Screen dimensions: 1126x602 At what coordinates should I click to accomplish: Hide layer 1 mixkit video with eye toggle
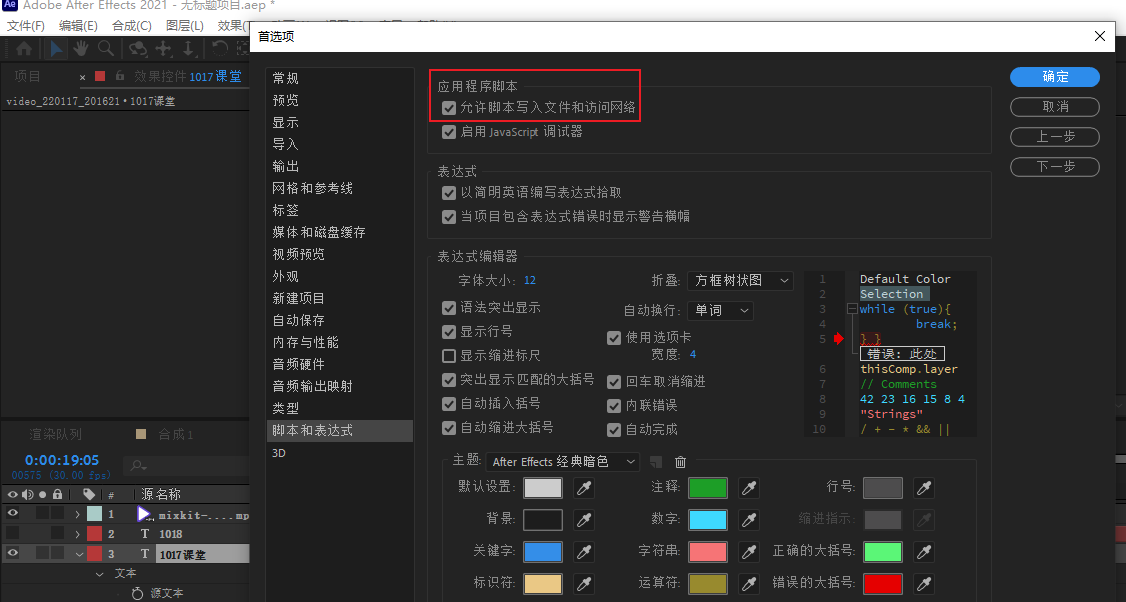click(x=12, y=513)
